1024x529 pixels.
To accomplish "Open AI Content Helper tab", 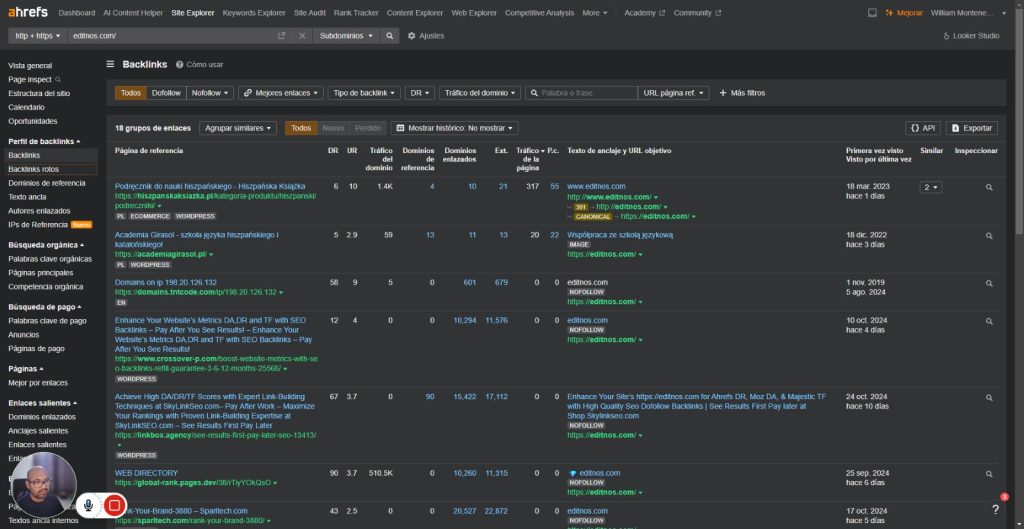I will (x=133, y=12).
